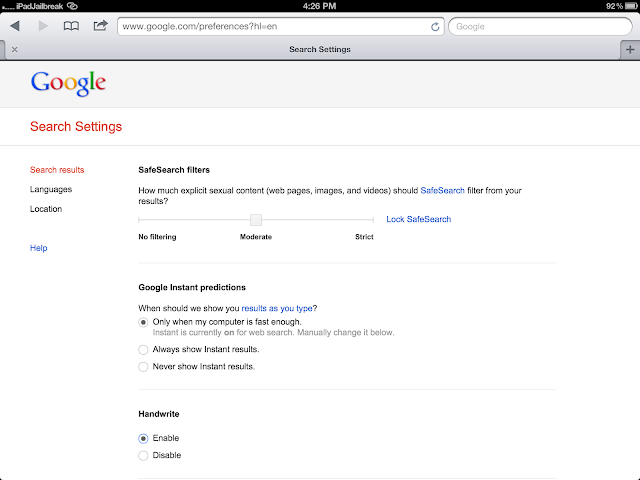This screenshot has height=480, width=640.
Task: Tap the Google search field
Action: pos(540,26)
